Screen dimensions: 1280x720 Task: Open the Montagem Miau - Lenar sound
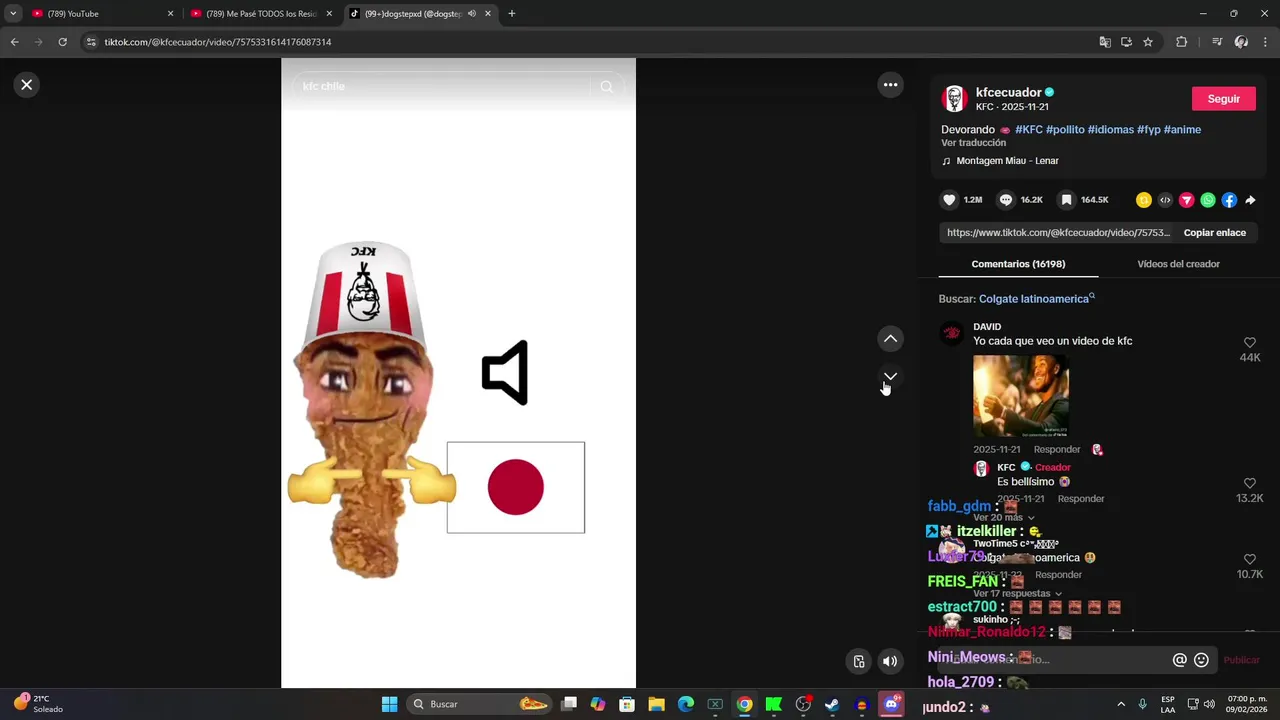click(x=1007, y=161)
